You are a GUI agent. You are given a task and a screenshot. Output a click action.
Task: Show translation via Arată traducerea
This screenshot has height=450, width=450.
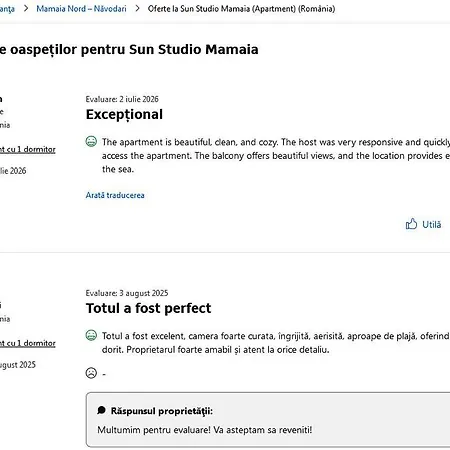click(x=115, y=195)
